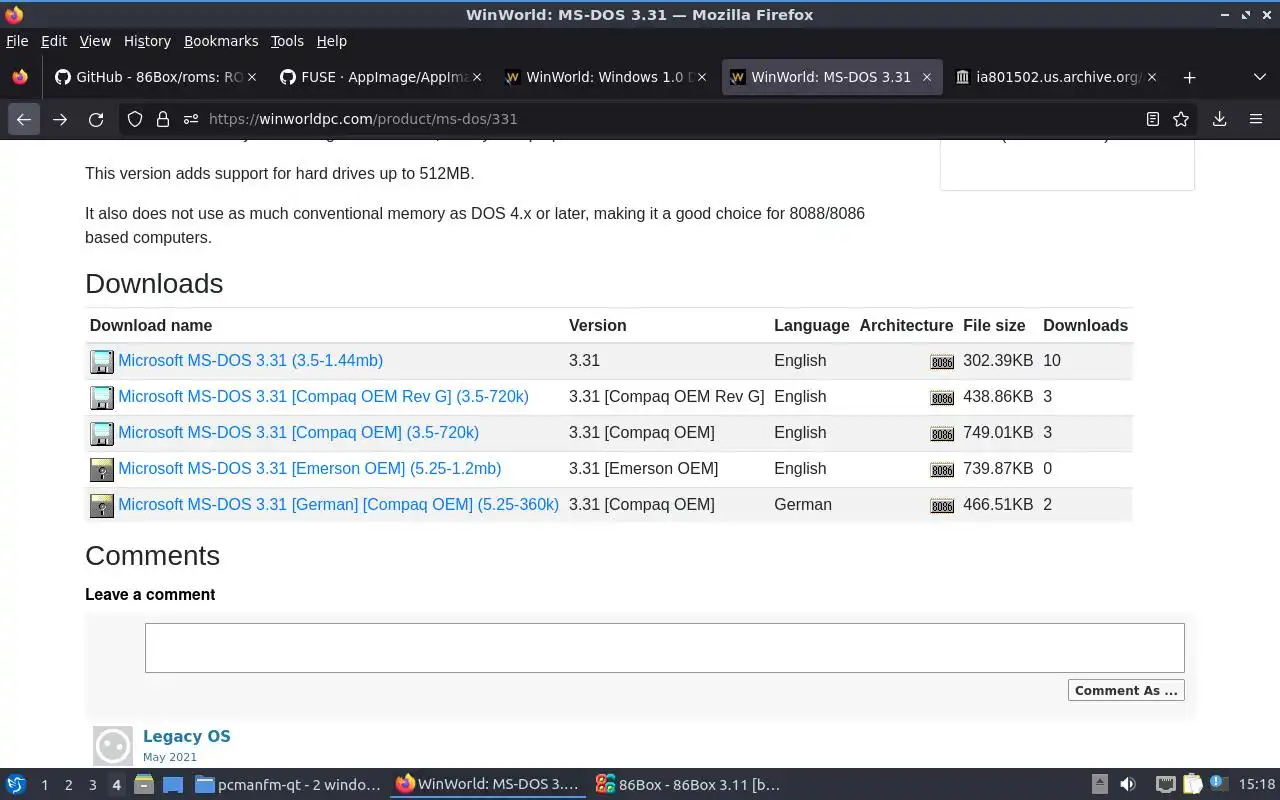Click the network monitor tray icon
This screenshot has width=1280, height=800.
coord(1165,785)
